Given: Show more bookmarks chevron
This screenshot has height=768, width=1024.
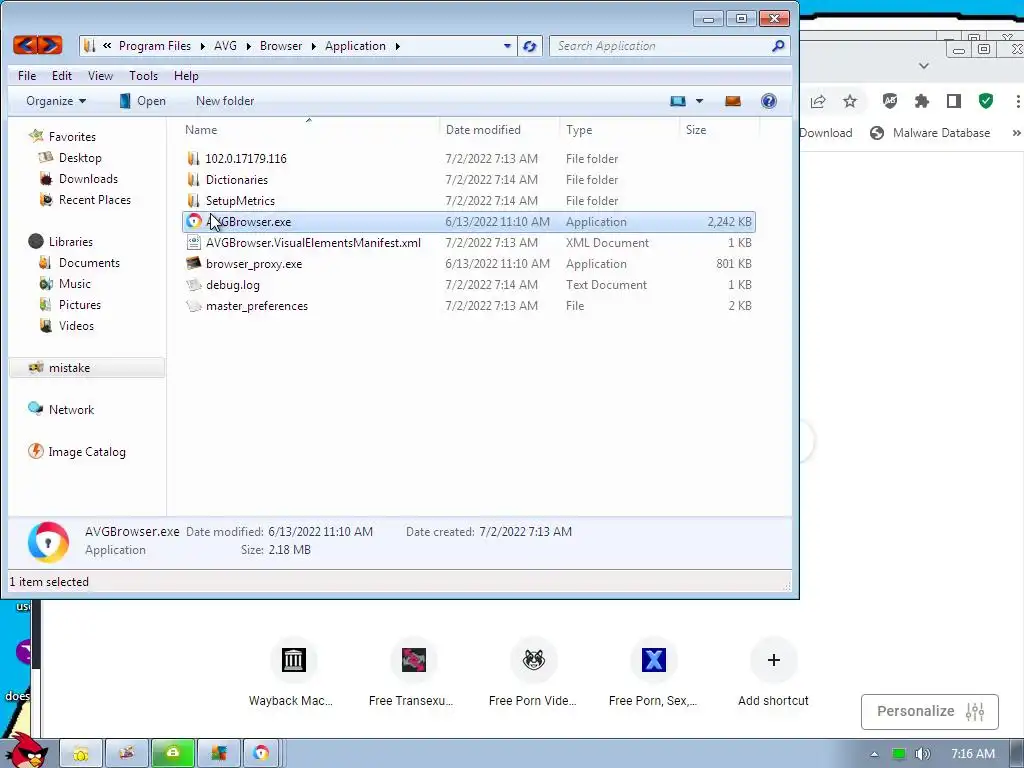Looking at the screenshot, I should click(x=1016, y=133).
